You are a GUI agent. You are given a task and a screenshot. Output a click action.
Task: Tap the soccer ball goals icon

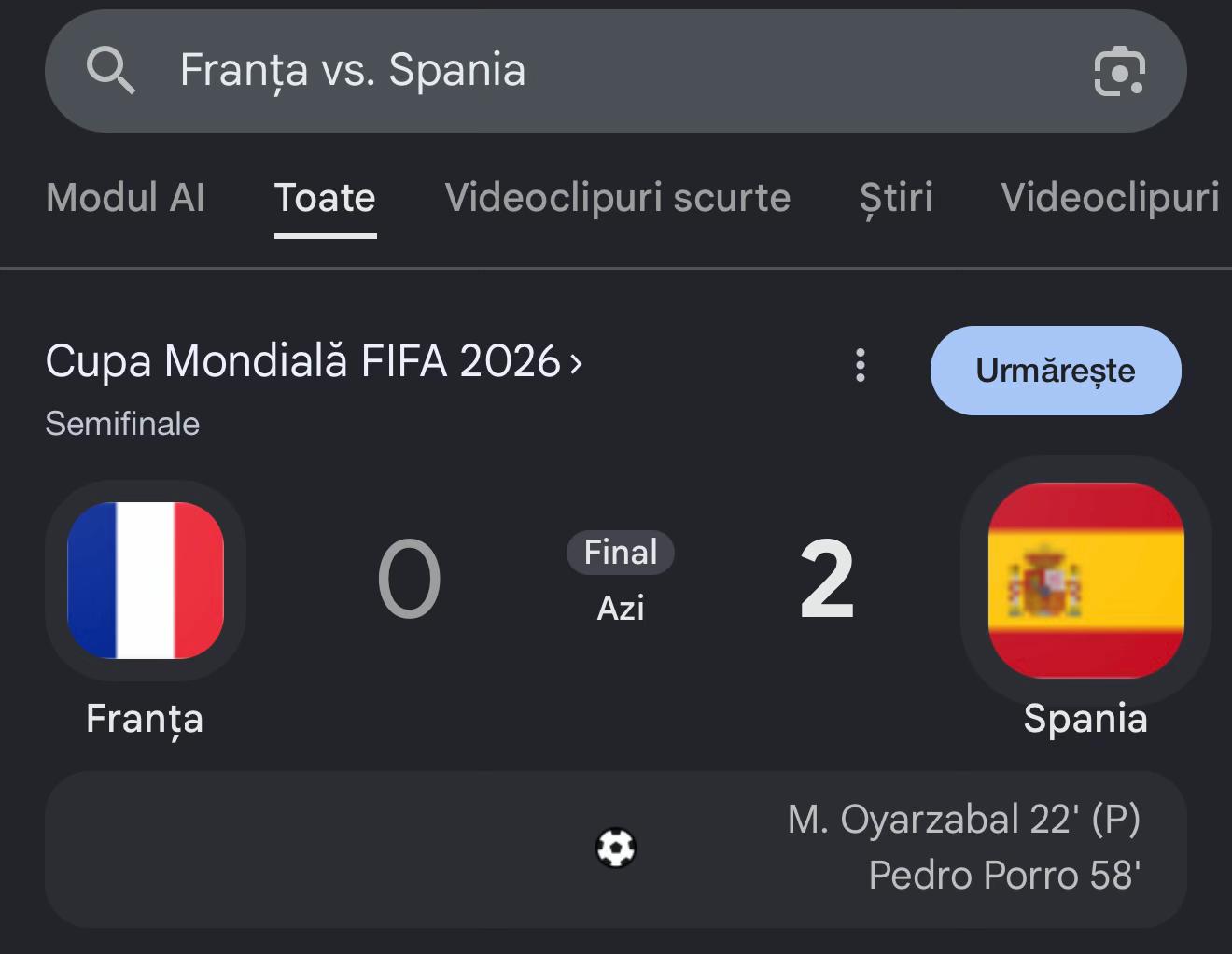coord(616,849)
